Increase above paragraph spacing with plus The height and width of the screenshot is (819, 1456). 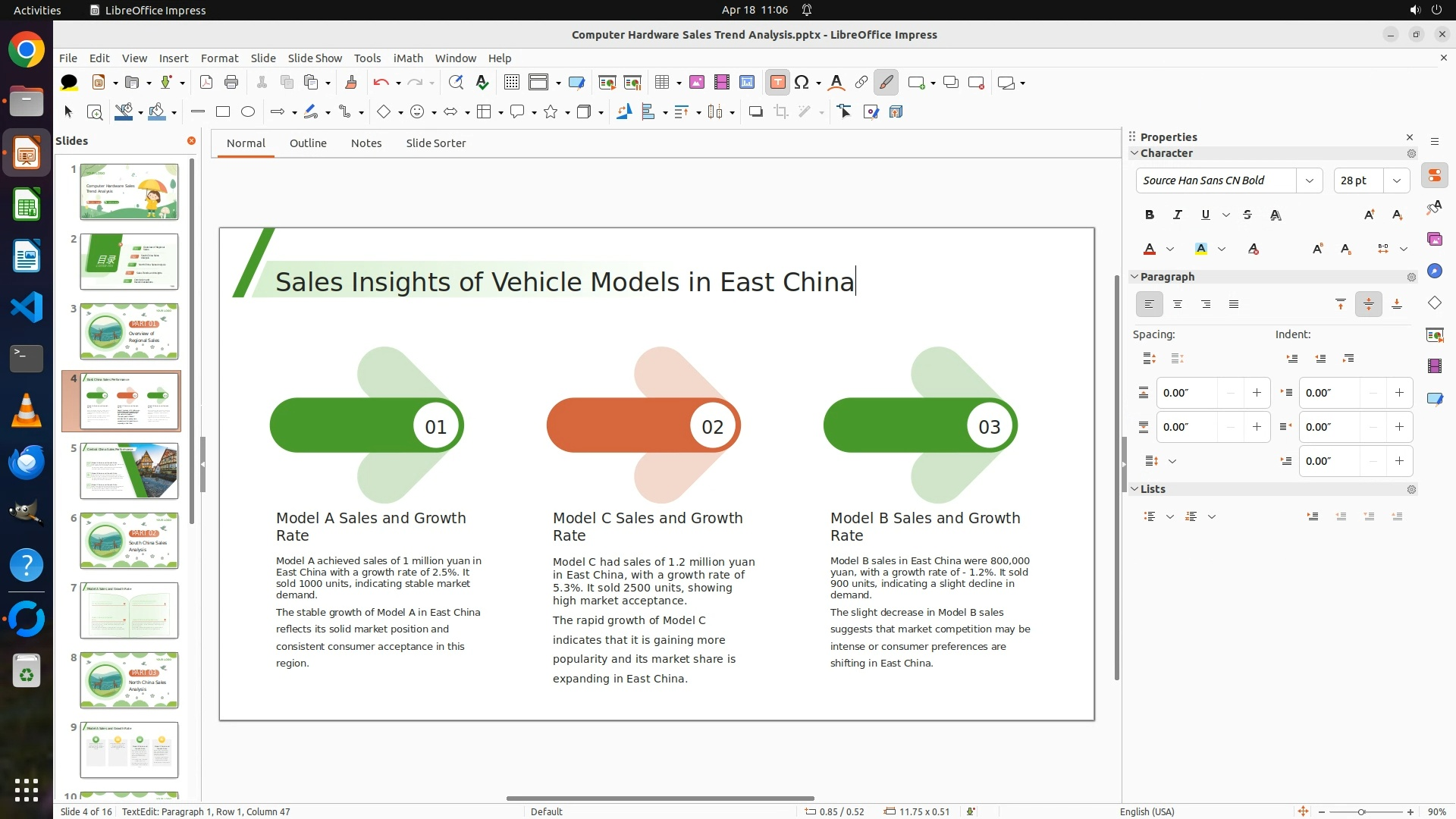(1257, 393)
